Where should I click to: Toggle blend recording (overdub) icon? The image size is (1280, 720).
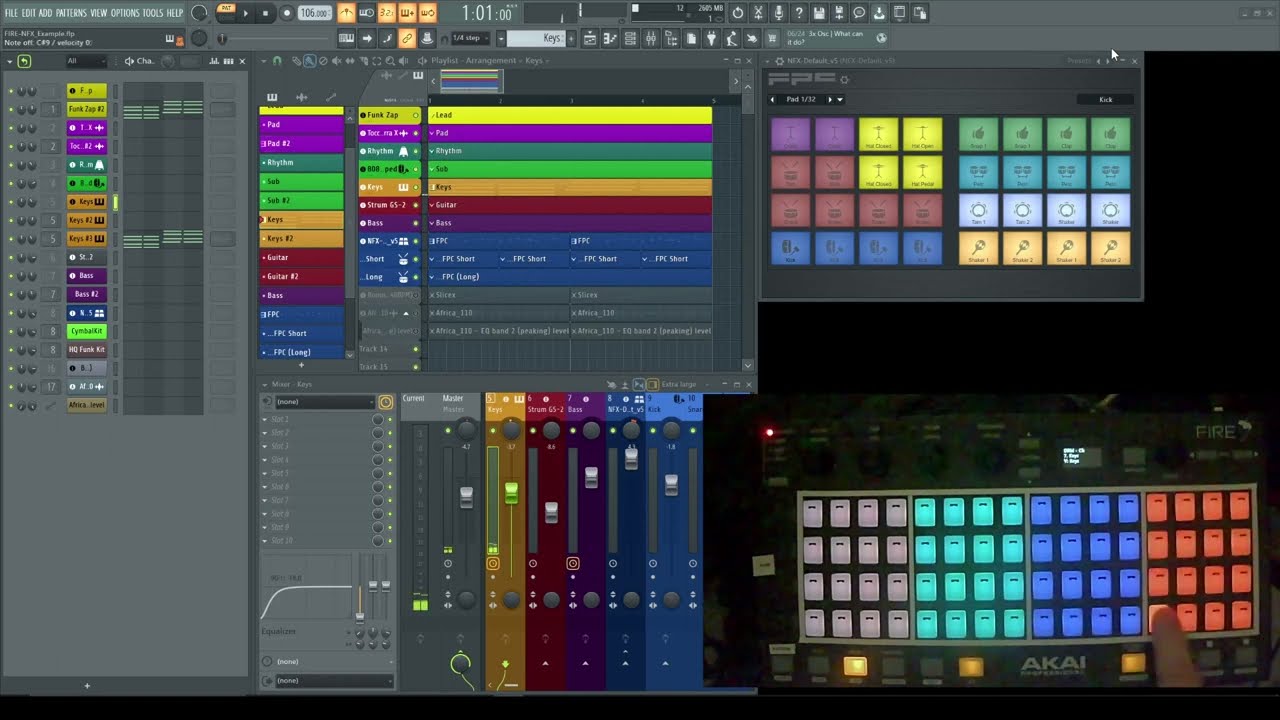coord(407,13)
